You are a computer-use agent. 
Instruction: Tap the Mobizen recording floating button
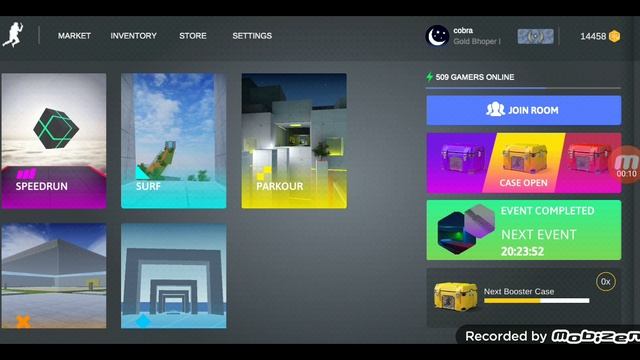pyautogui.click(x=625, y=165)
